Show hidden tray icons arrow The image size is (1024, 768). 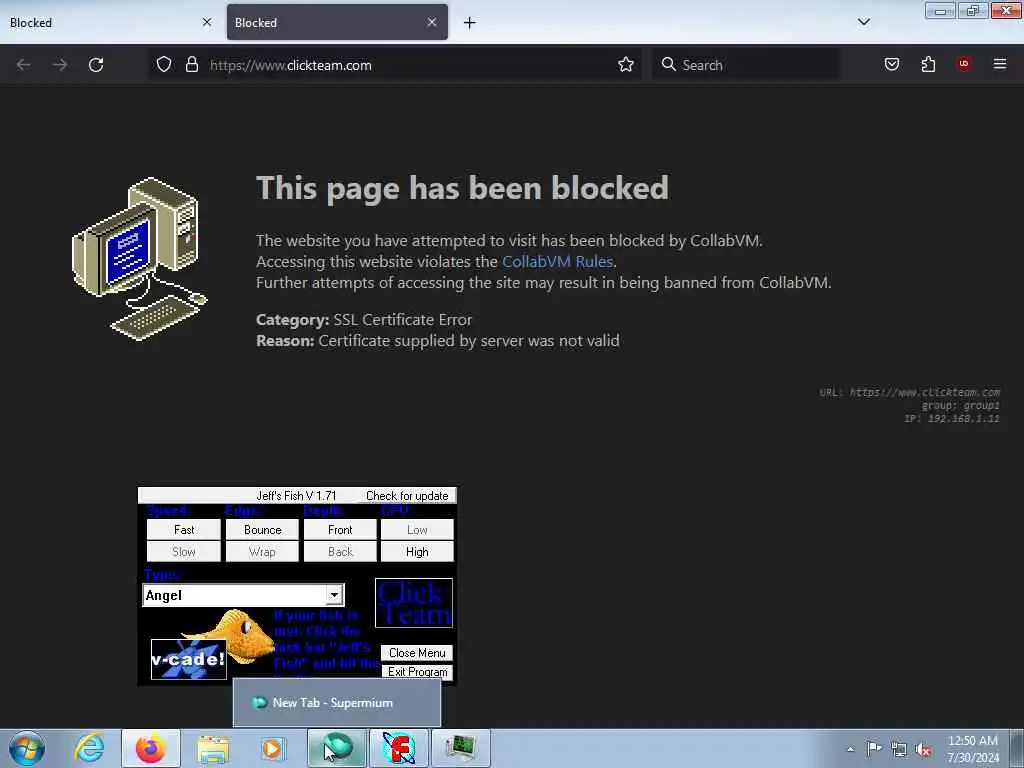tap(850, 749)
